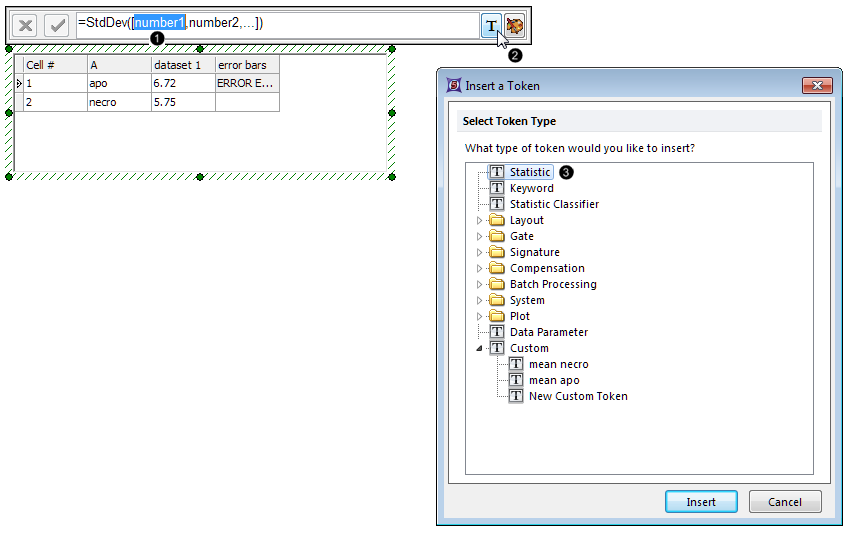Pick the mean apo custom token

pos(554,380)
